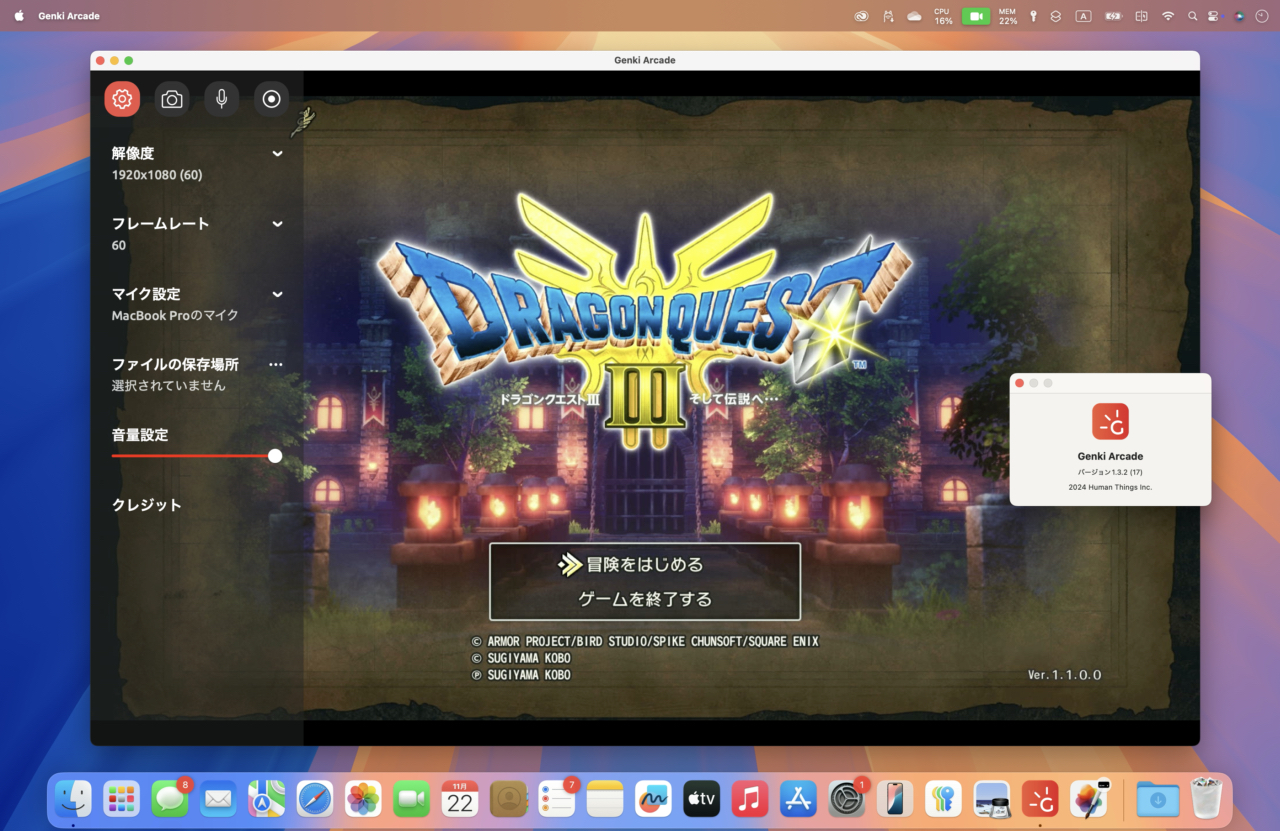Open Messages from the Dock
The height and width of the screenshot is (831, 1280).
(x=170, y=798)
